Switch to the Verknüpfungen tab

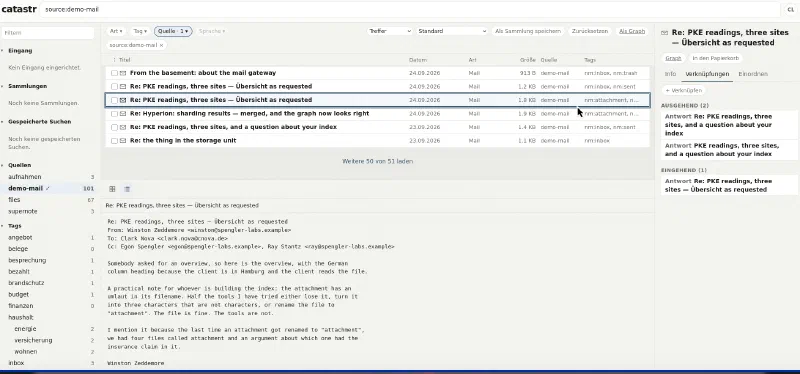707,74
